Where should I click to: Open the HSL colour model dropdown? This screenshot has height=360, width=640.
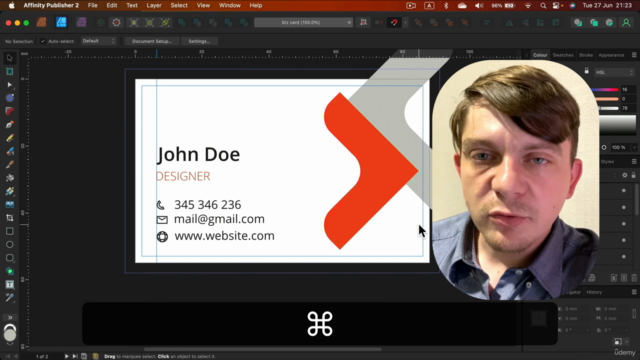click(614, 72)
